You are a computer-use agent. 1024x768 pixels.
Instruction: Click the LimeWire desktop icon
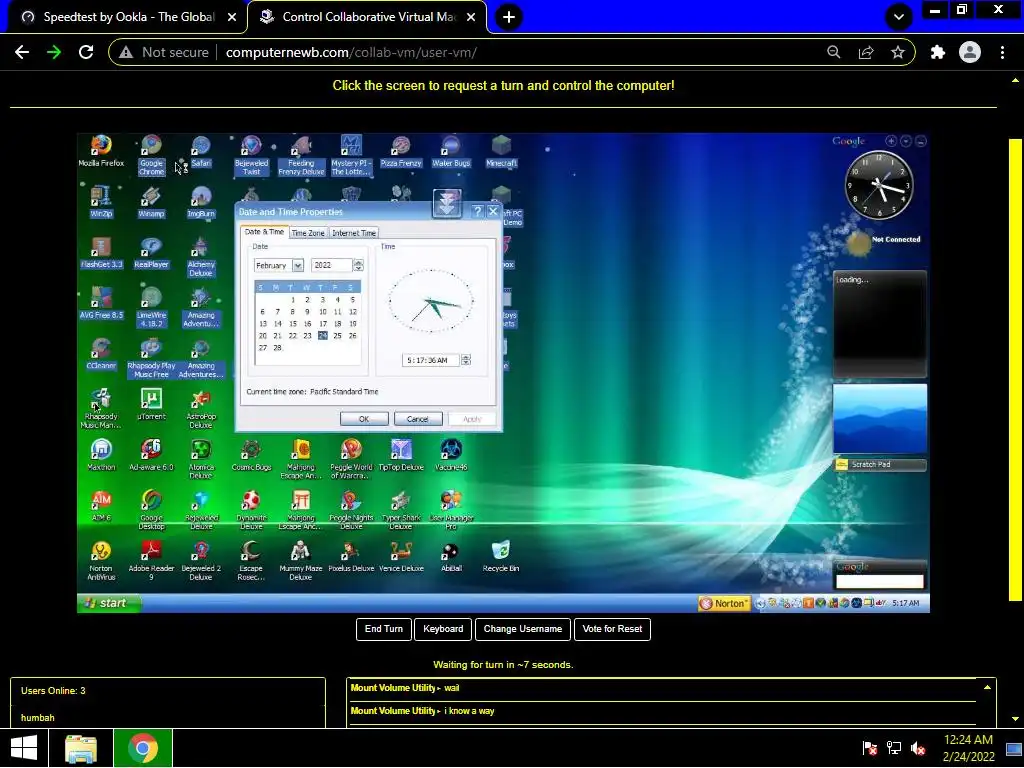pyautogui.click(x=151, y=307)
